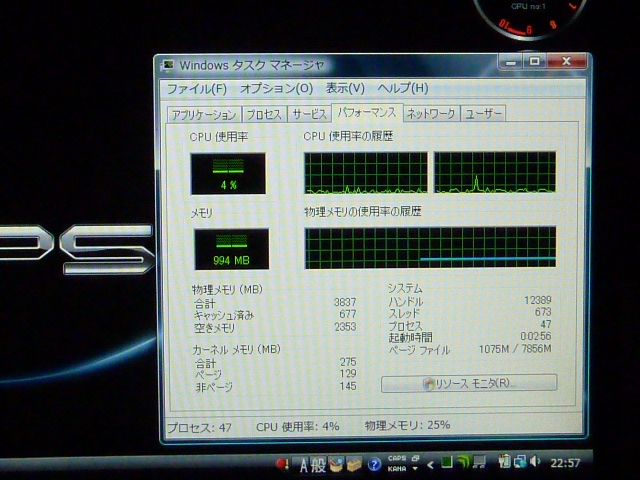Viewport: 640px width, 480px height.
Task: Click the physical memory usage history graph
Action: point(430,248)
